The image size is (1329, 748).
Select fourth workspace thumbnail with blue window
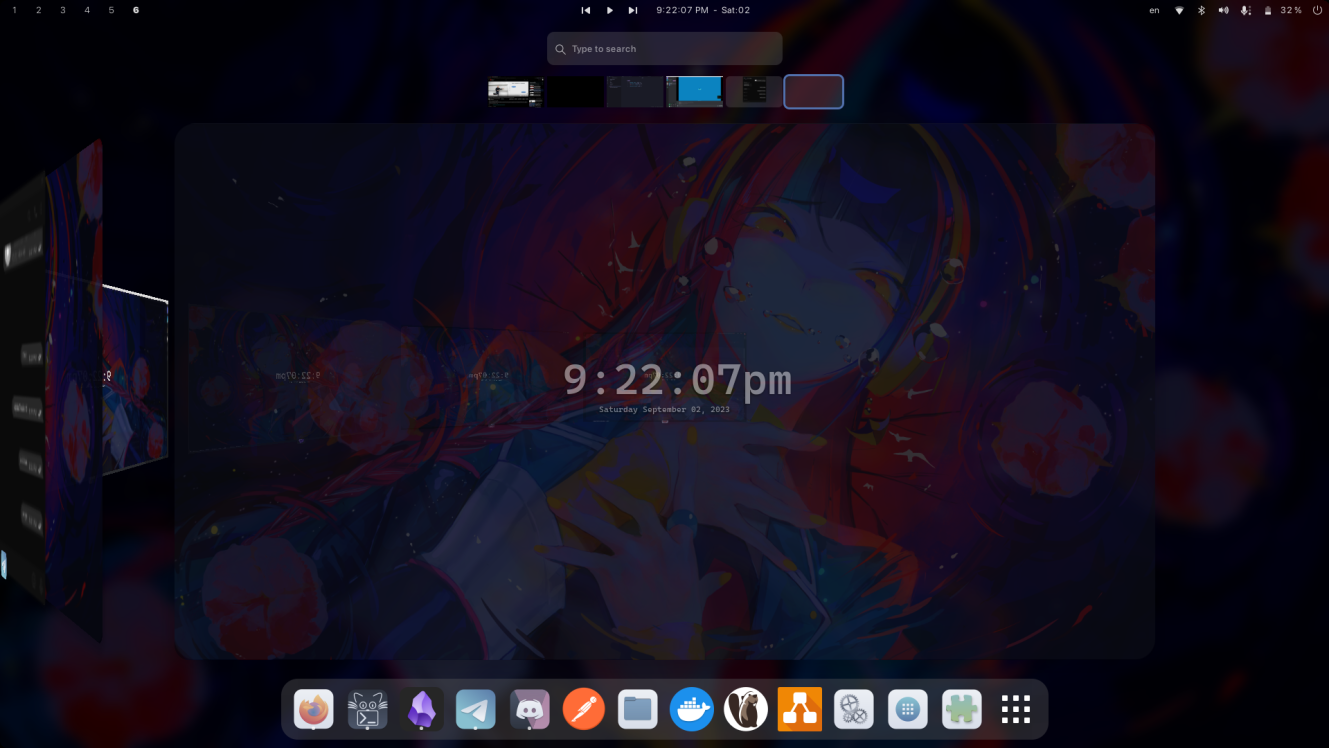(x=694, y=92)
